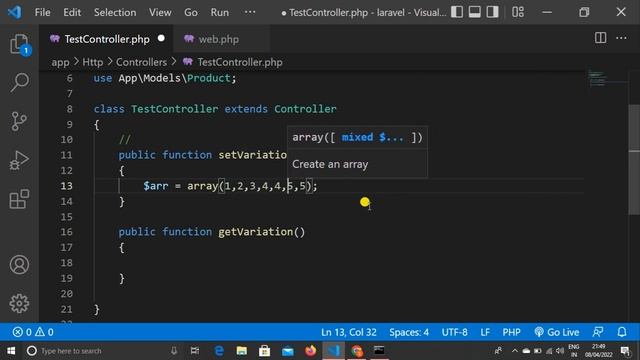The image size is (640, 360).
Task: Open the File menu
Action: 42,12
